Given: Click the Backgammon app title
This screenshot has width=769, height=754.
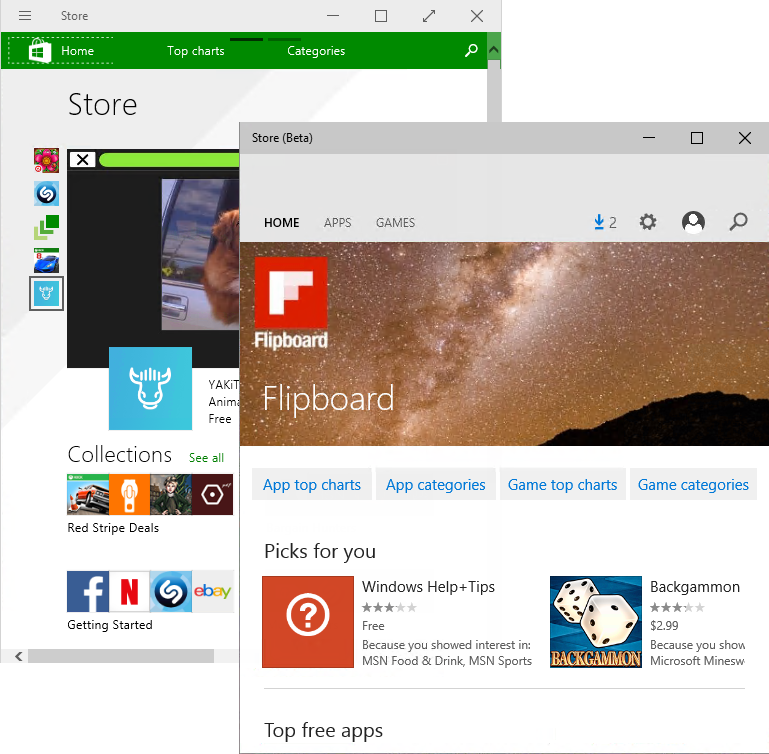Looking at the screenshot, I should click(x=695, y=587).
